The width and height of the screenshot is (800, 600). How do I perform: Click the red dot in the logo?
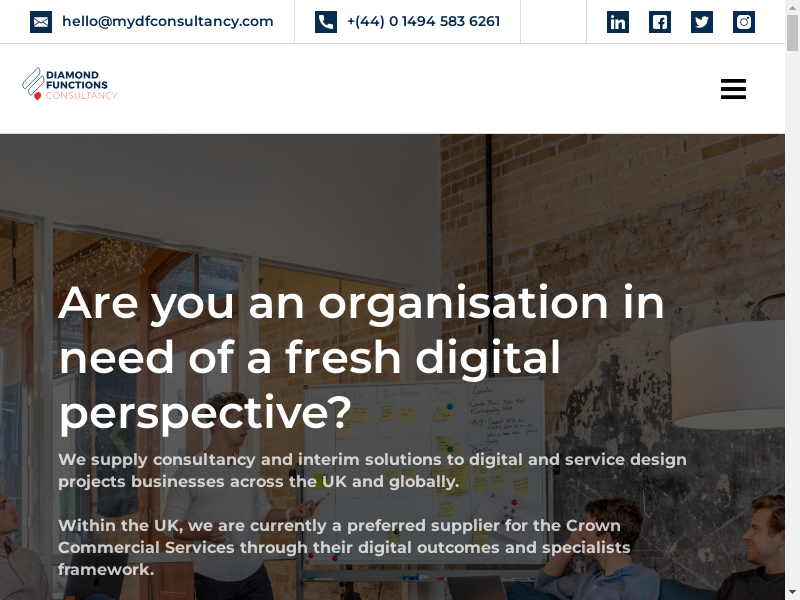(x=37, y=96)
